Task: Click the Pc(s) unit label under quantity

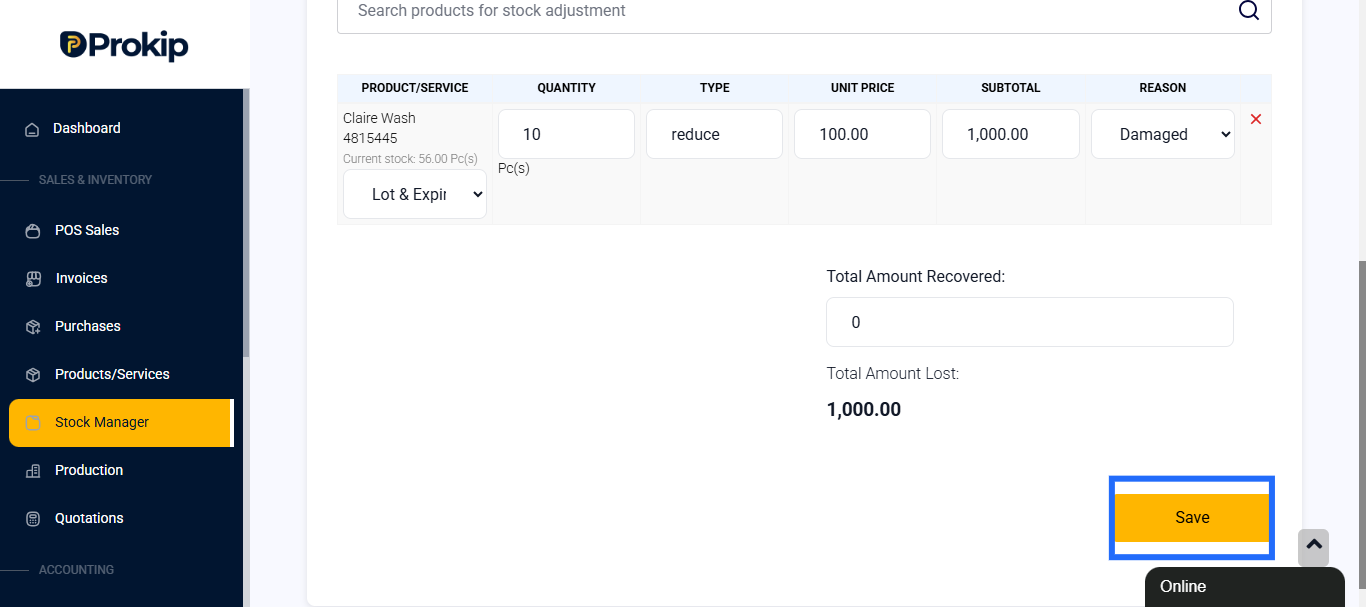Action: pyautogui.click(x=514, y=168)
